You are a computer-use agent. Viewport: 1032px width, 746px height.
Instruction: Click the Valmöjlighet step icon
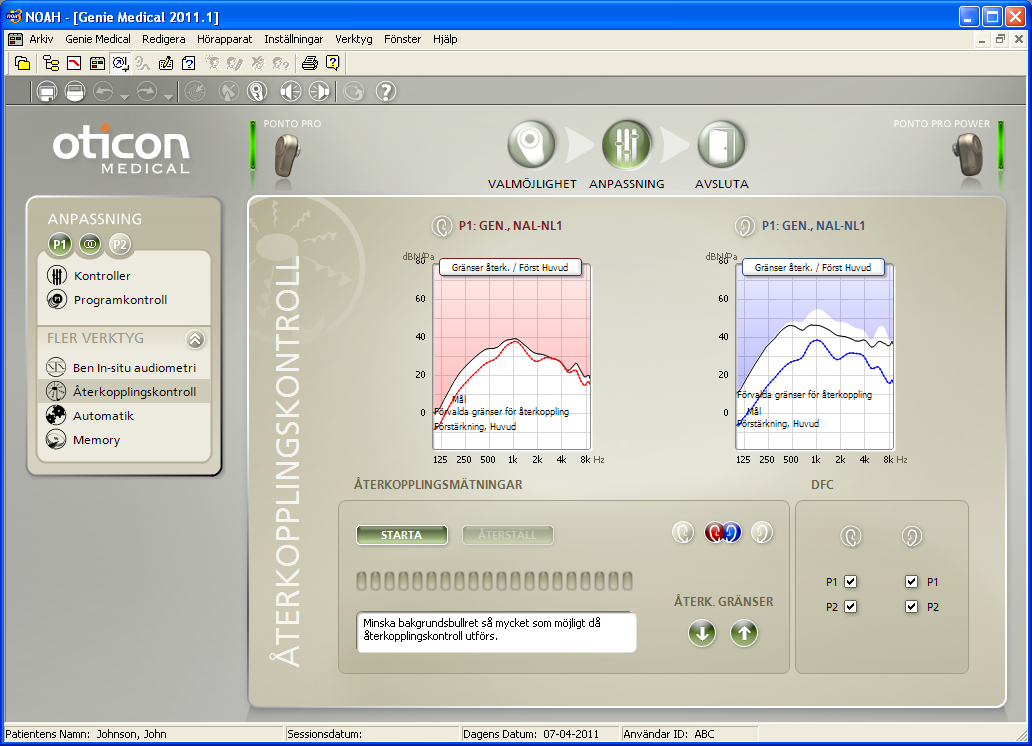[531, 144]
